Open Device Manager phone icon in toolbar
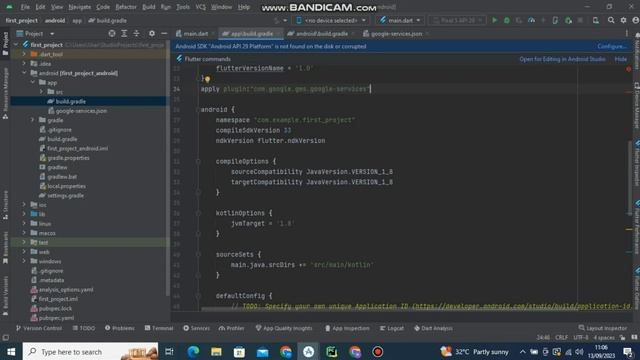 [x=555, y=20]
